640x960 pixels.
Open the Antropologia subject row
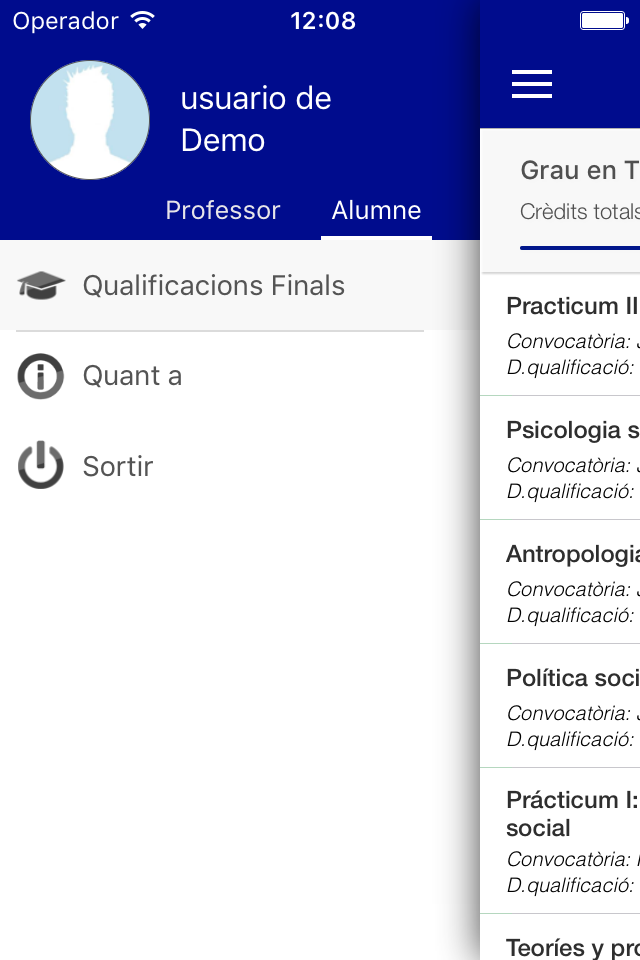(560, 582)
